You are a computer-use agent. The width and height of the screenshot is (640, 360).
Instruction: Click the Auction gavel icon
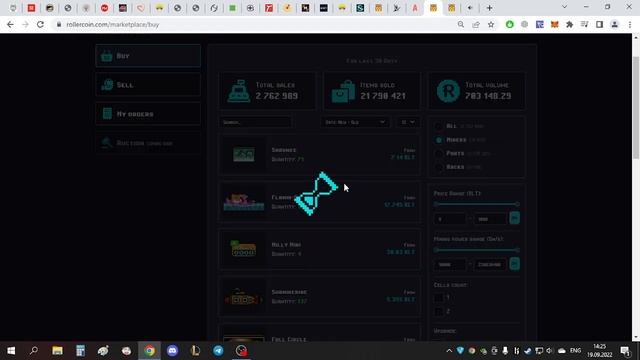[x=107, y=143]
